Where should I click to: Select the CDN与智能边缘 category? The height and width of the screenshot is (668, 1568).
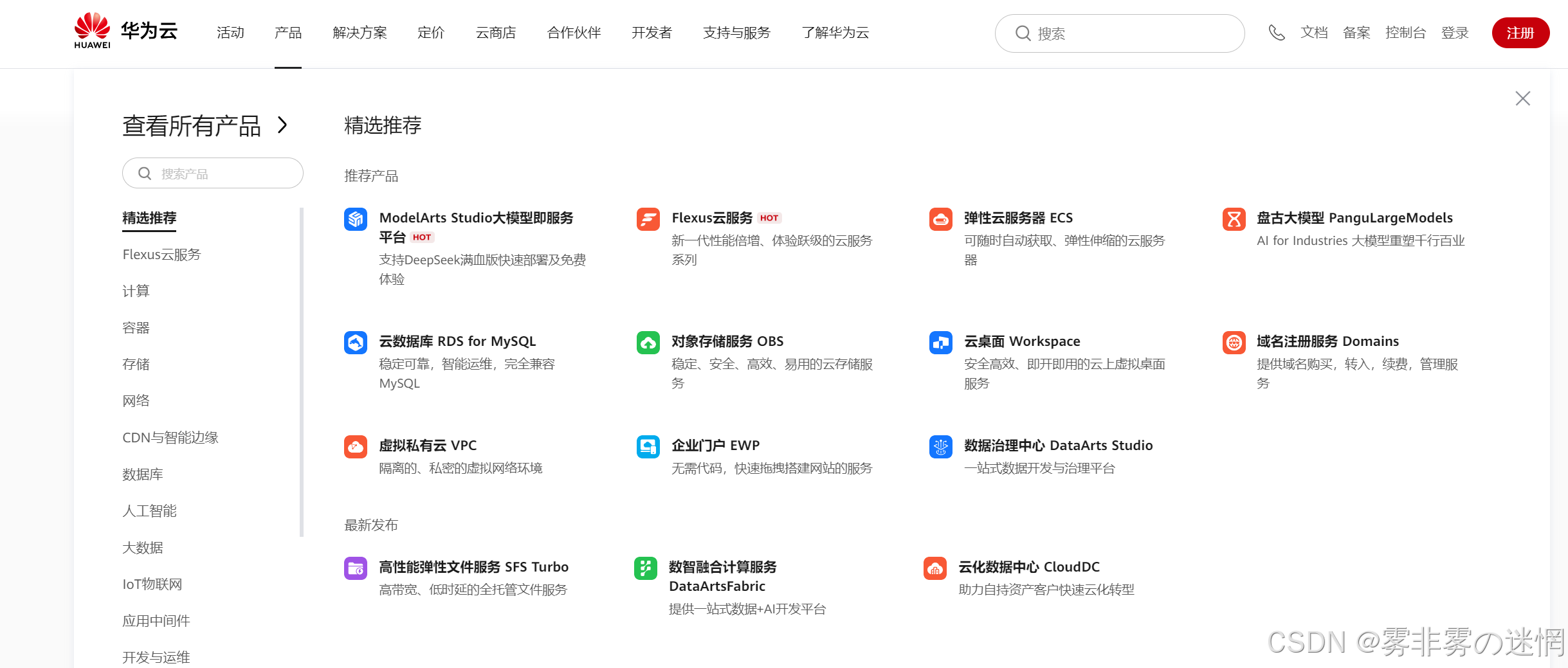tap(170, 438)
